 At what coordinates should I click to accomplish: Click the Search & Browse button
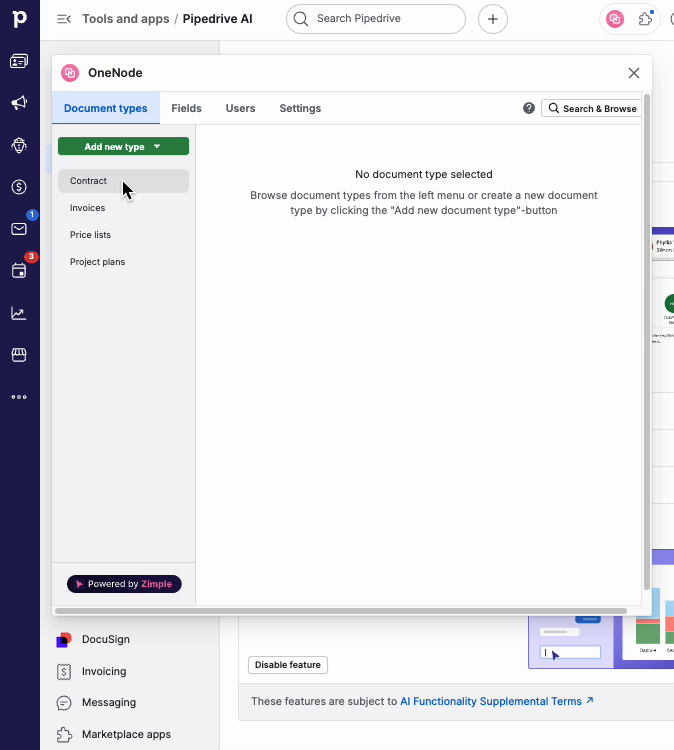click(x=592, y=108)
